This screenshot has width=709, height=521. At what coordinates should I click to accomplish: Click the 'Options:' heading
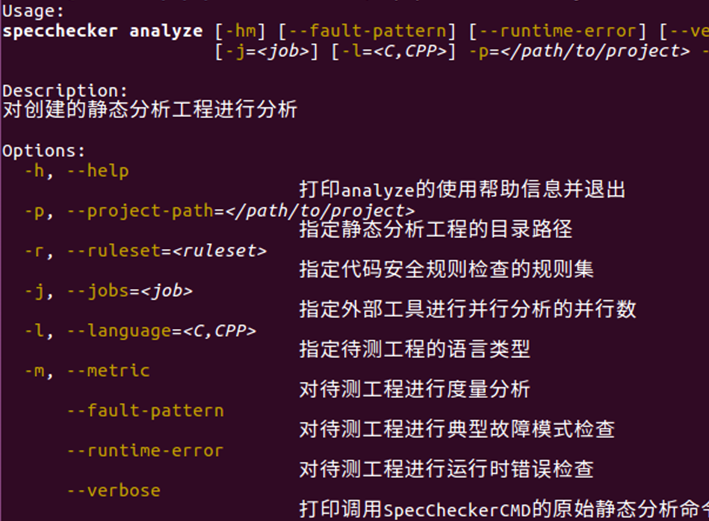(44, 151)
